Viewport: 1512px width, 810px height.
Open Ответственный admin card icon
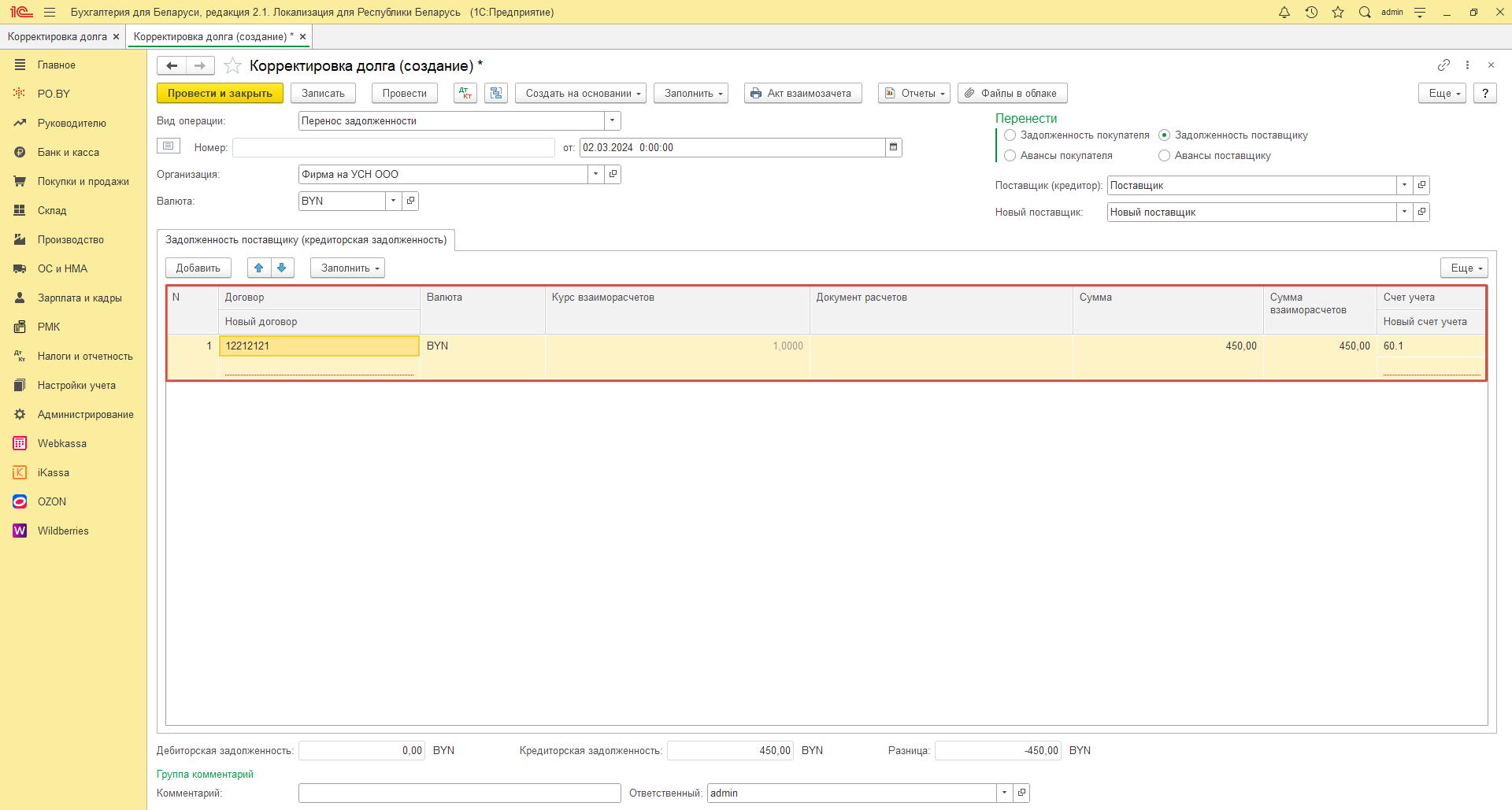coord(1021,793)
